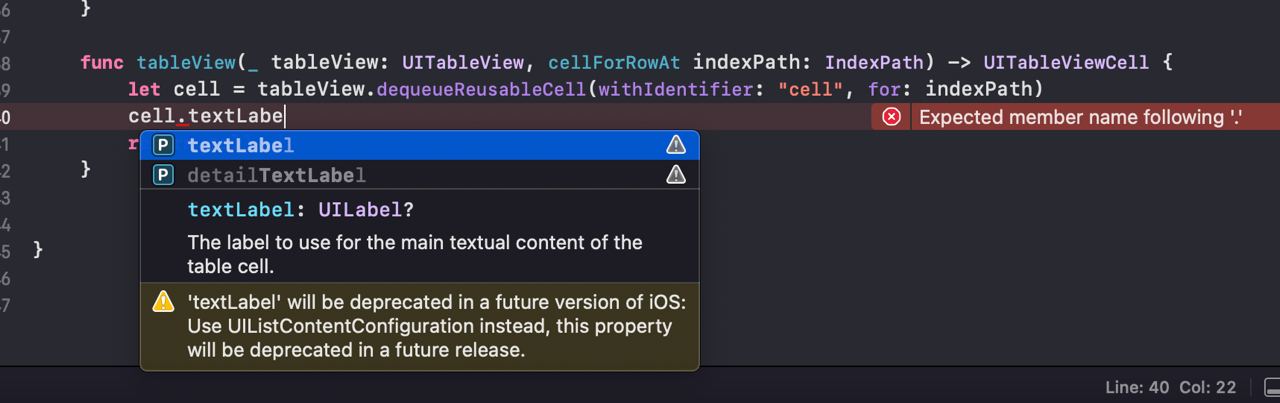Choose the detailTextLabel completion entry
This screenshot has width=1280, height=403.
[420, 176]
